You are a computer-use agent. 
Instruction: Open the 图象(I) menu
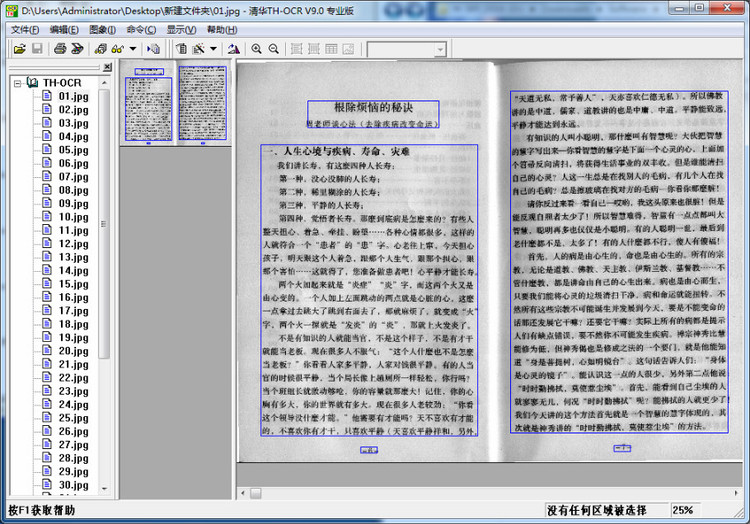102,30
